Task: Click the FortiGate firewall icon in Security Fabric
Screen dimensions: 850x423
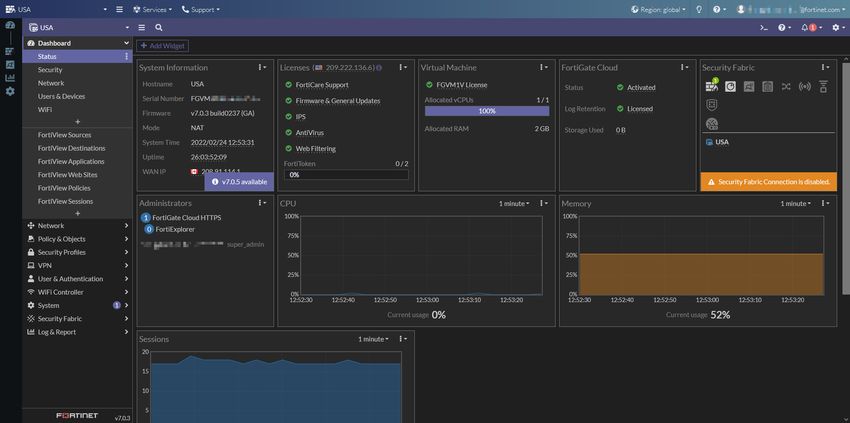Action: click(712, 86)
